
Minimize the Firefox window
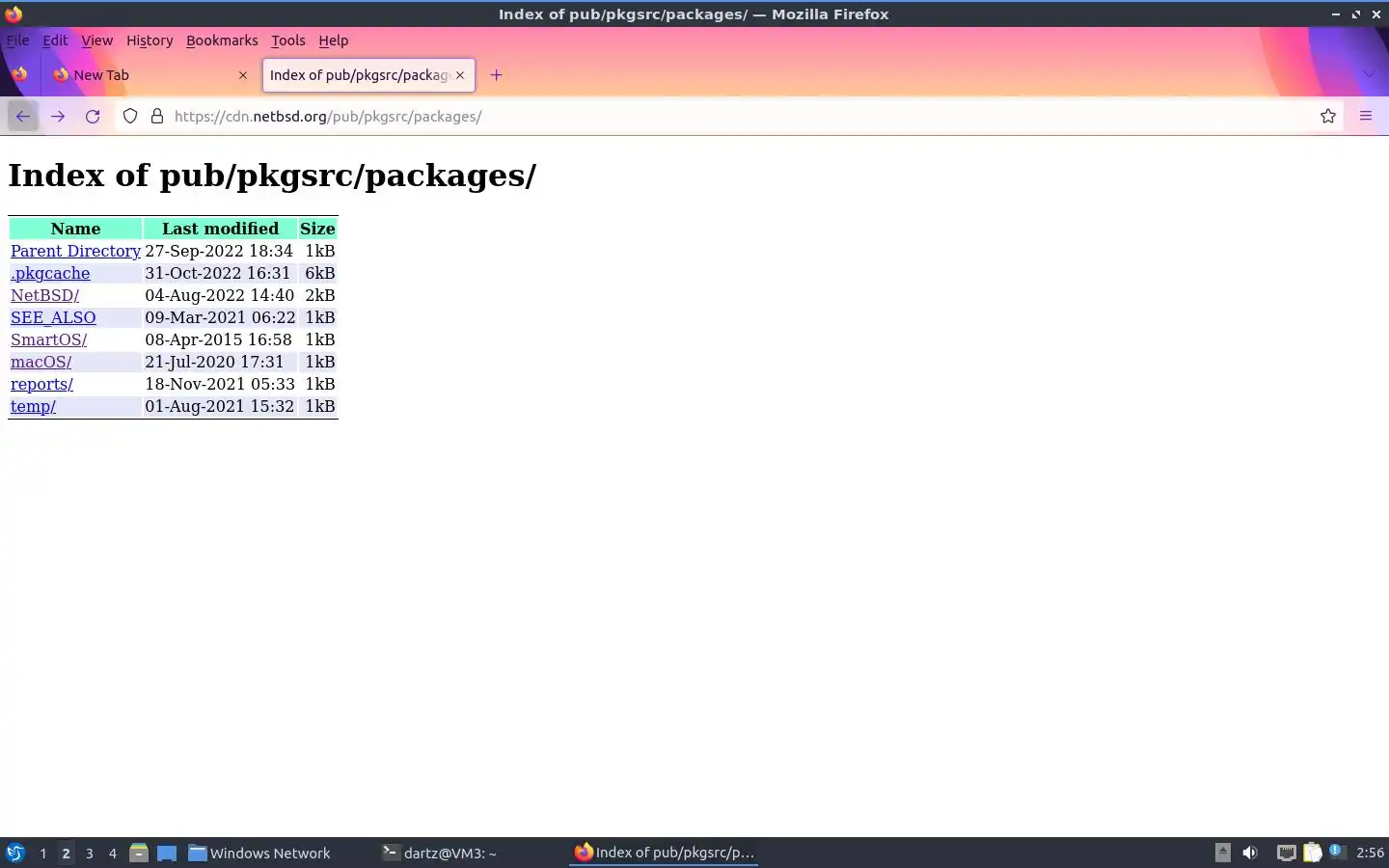(1336, 14)
